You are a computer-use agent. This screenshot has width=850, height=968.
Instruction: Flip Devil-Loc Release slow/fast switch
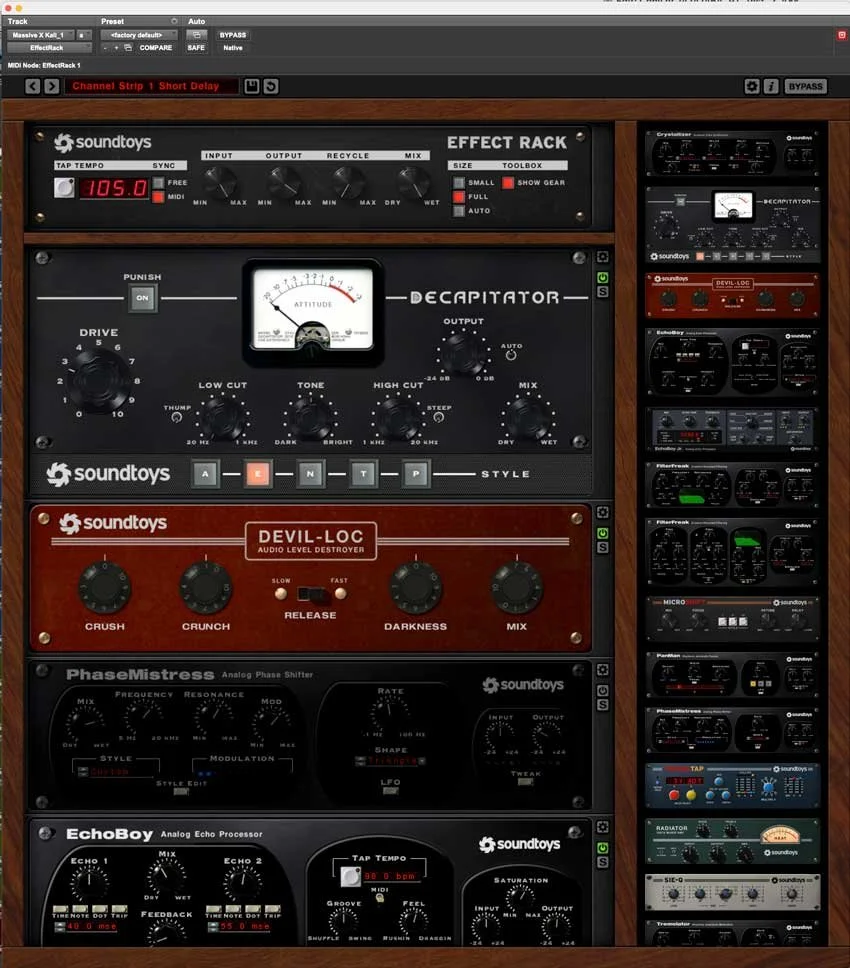(311, 594)
